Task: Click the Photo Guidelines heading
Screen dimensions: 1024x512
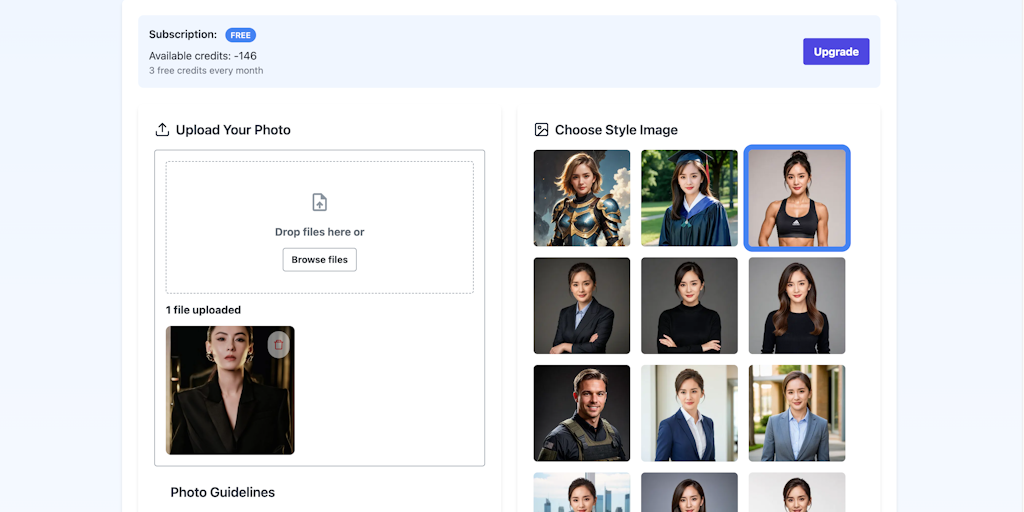Action: 223,492
